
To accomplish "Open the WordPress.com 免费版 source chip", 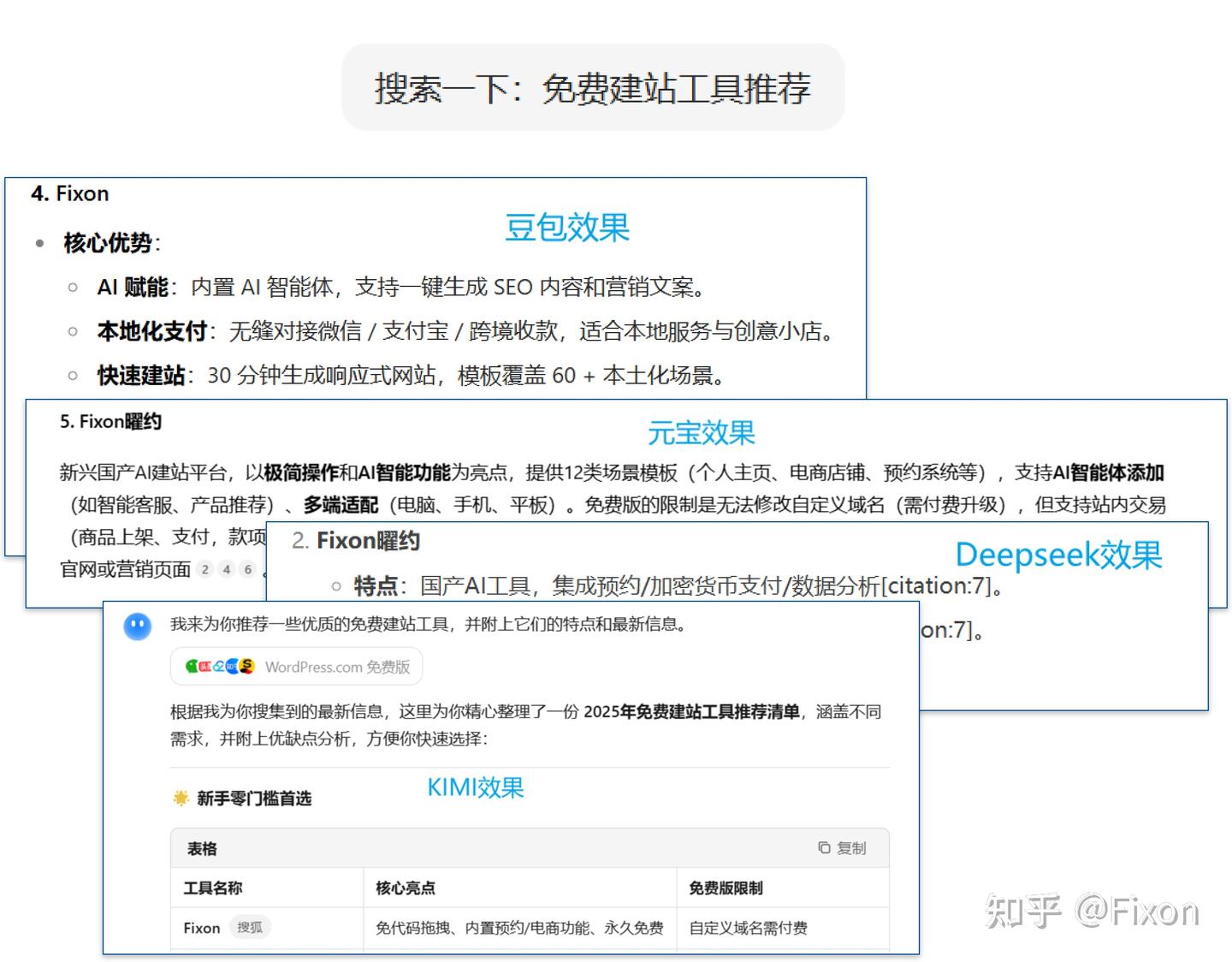I will 296,667.
